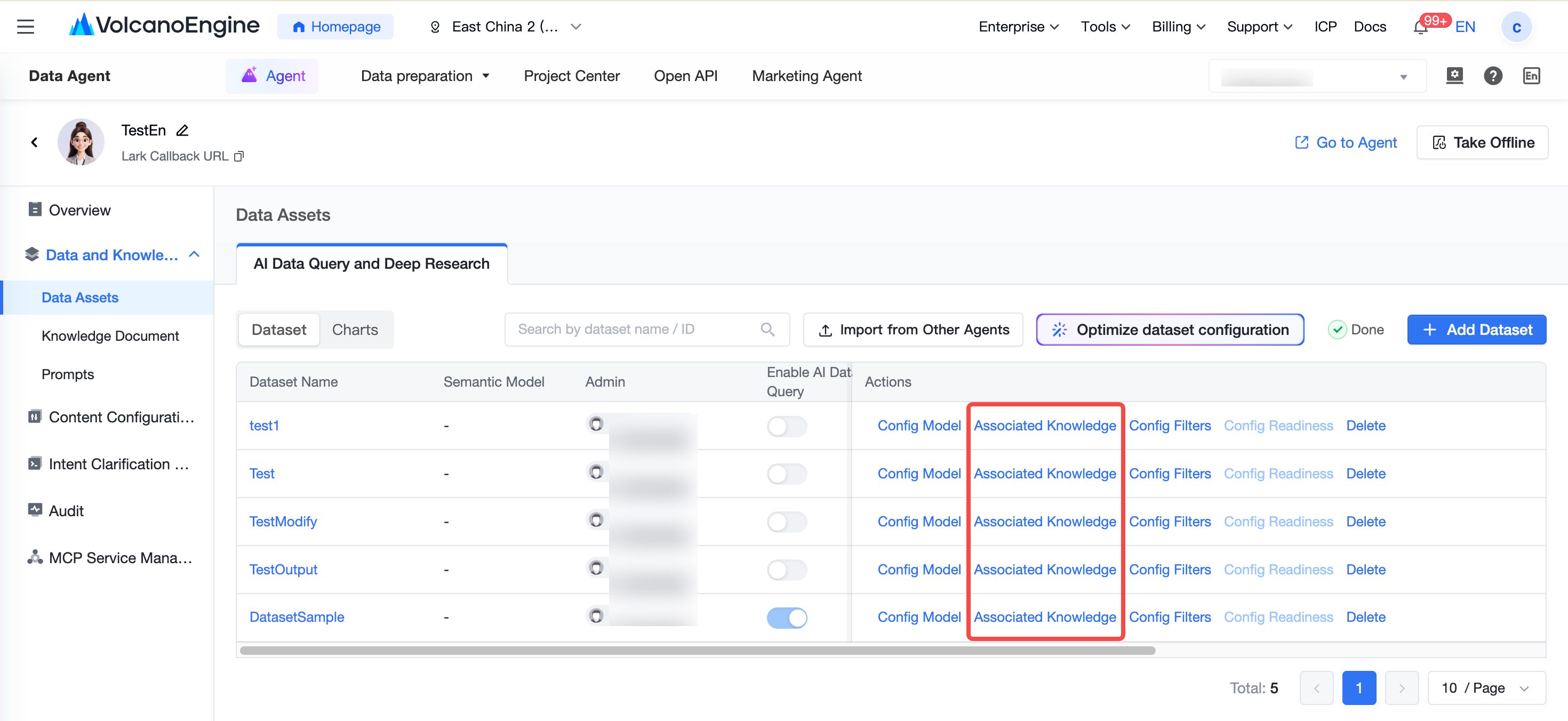This screenshot has height=721, width=1568.
Task: Go back using the left arrow
Action: [x=34, y=142]
